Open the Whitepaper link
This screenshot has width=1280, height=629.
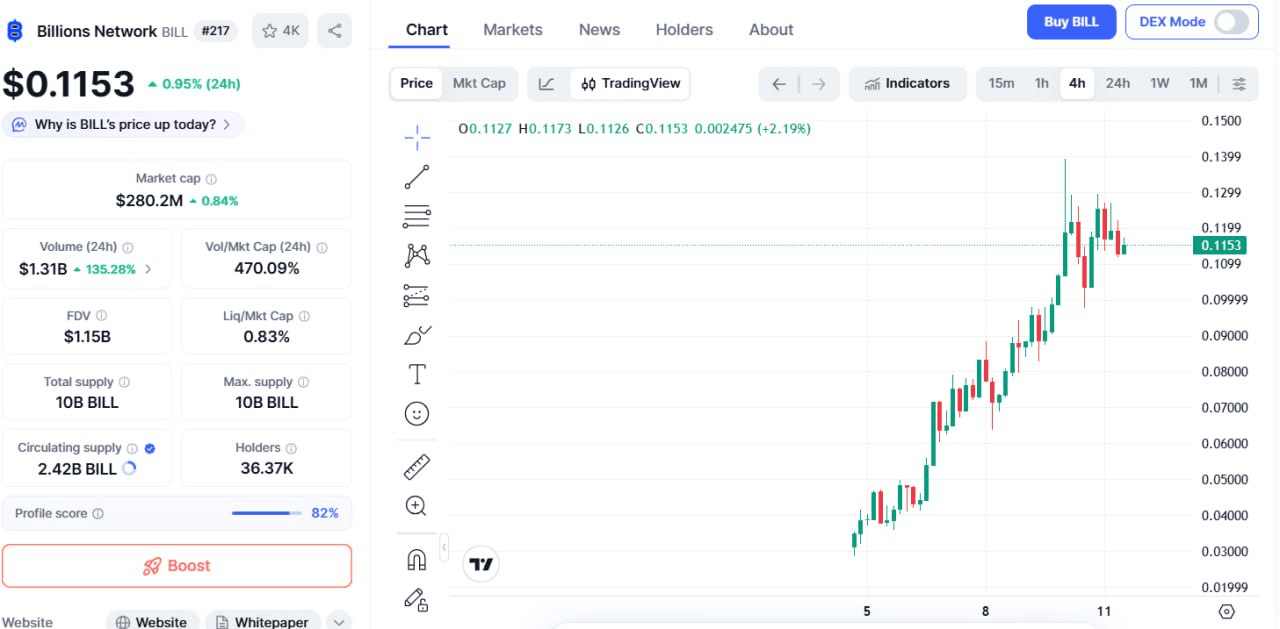point(263,622)
